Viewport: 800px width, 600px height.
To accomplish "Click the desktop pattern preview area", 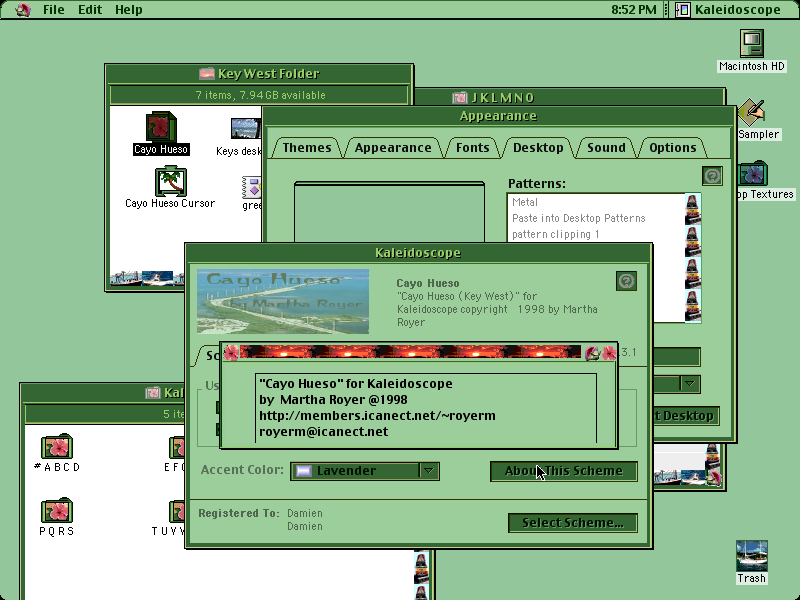I will pyautogui.click(x=389, y=212).
